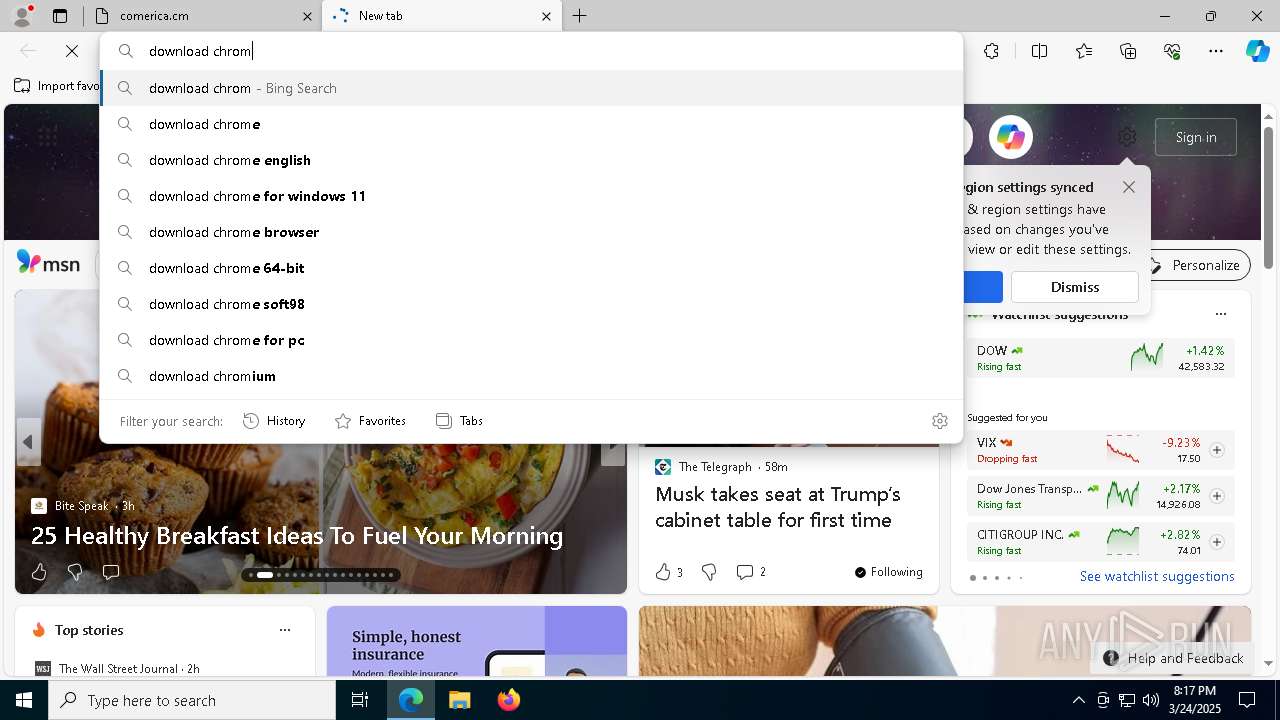Open comments on Healthy Breakfast story
The width and height of the screenshot is (1280, 720).
point(111,572)
